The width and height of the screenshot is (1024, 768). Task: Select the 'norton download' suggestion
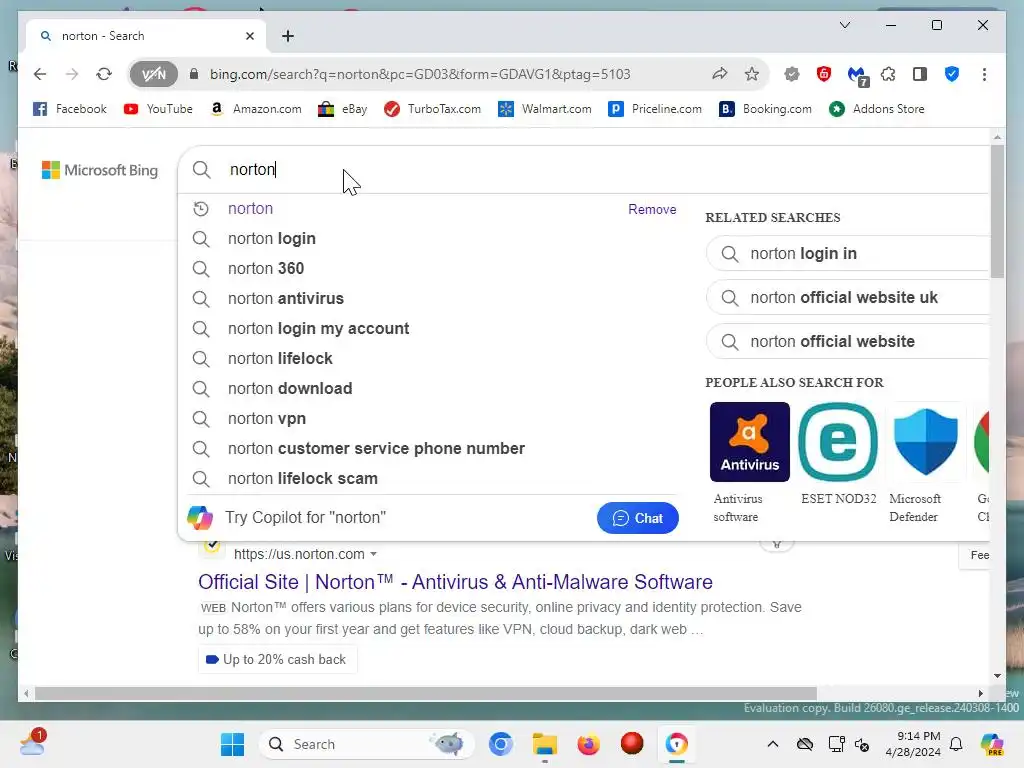pos(290,389)
